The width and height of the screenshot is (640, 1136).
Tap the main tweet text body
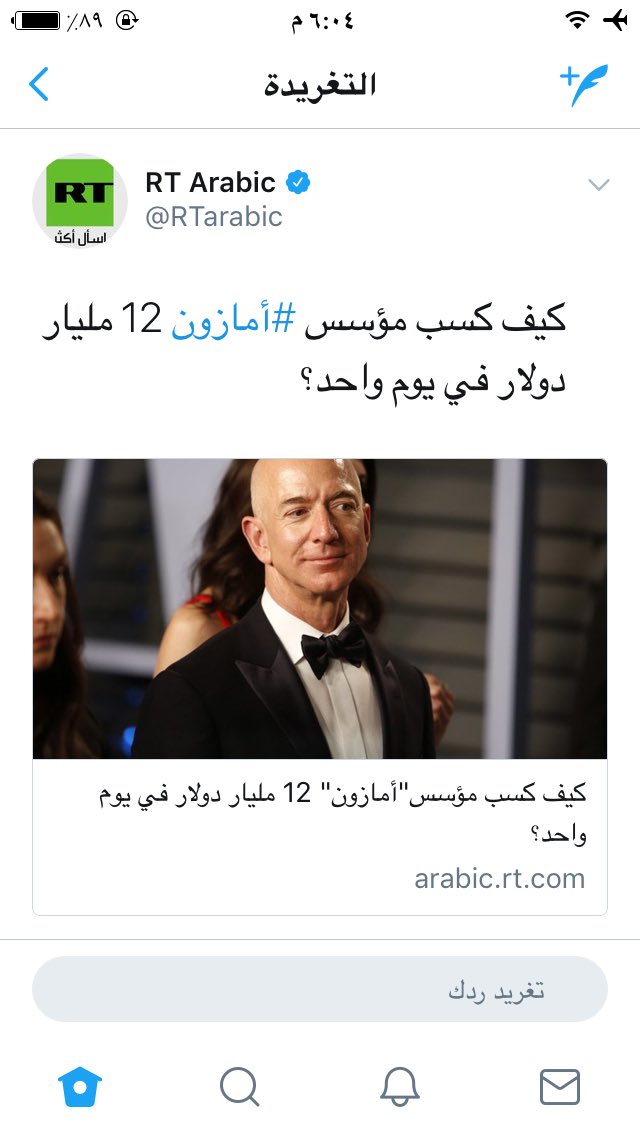tap(304, 350)
